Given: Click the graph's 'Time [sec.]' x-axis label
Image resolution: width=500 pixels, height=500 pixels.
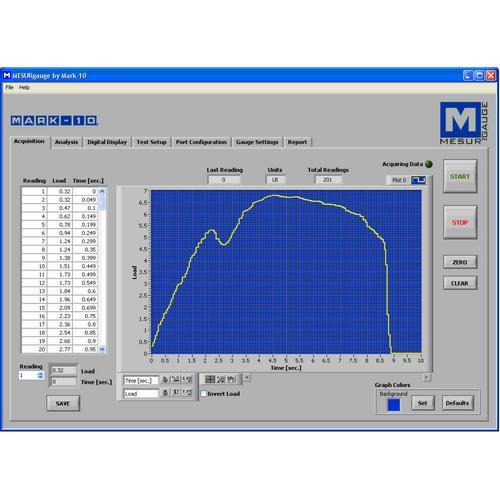Looking at the screenshot, I should coord(286,368).
